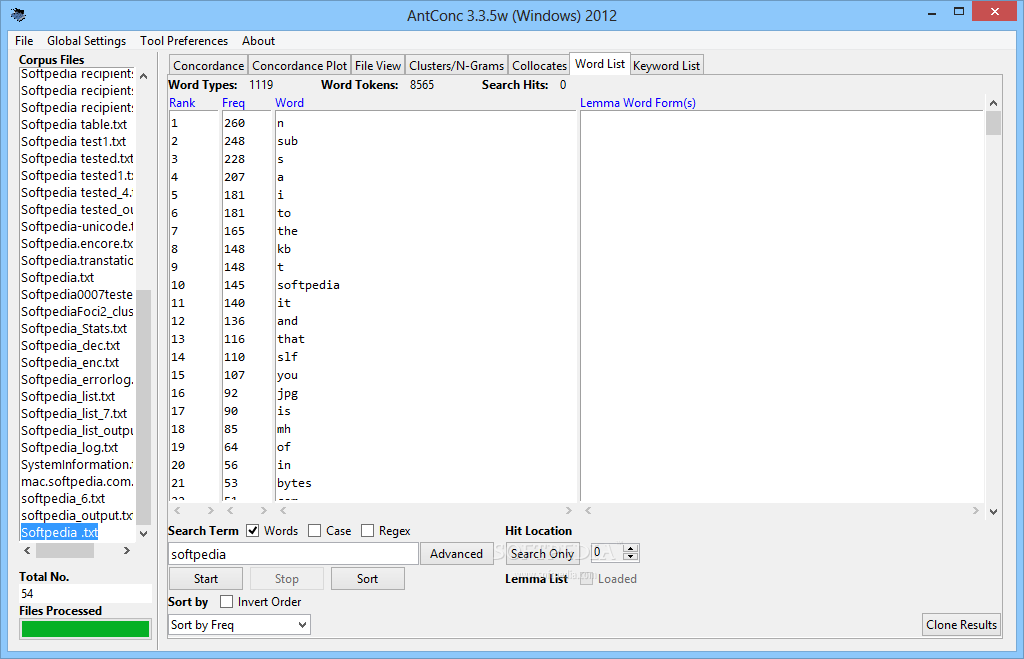Click the green Files Processed progress bar
Viewport: 1024px width, 659px height.
[x=86, y=629]
